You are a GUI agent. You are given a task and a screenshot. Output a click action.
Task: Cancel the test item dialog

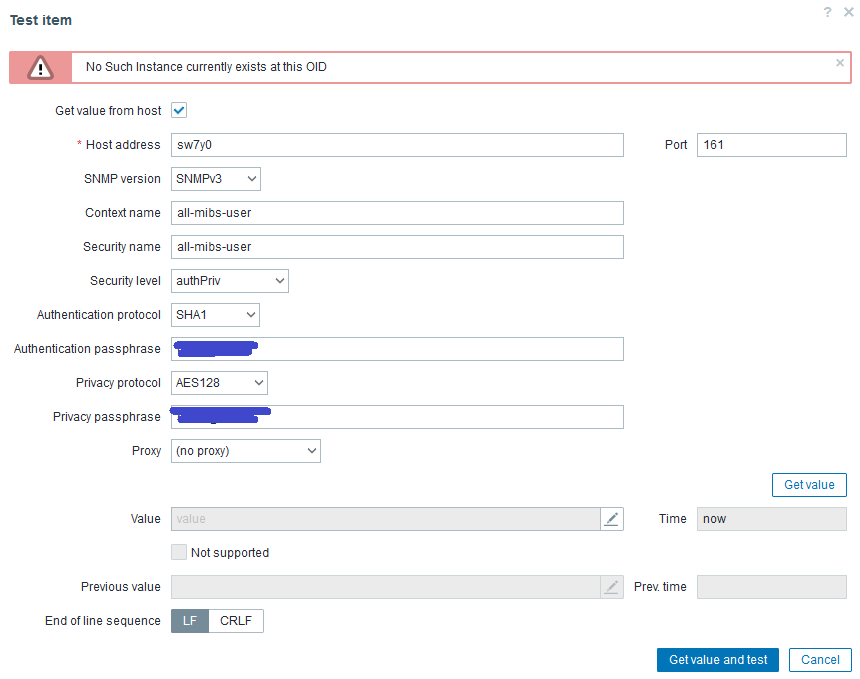tap(820, 660)
